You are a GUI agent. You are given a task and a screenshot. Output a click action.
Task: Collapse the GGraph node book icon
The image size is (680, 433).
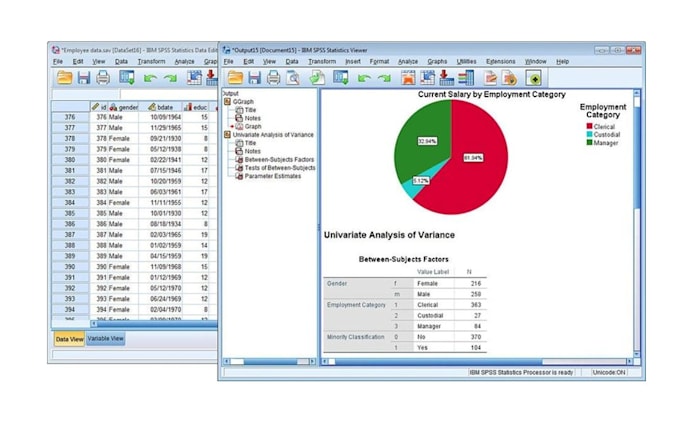point(227,102)
